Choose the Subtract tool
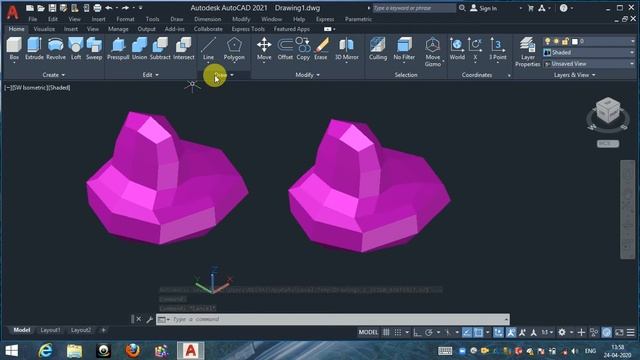This screenshot has width=640, height=360. [160, 48]
